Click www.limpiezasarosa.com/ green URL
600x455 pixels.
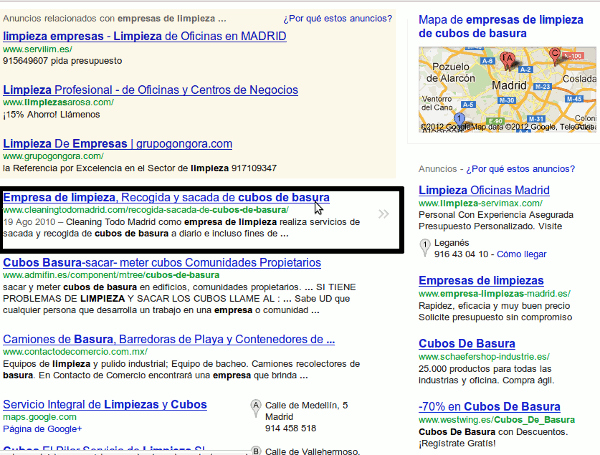point(58,102)
